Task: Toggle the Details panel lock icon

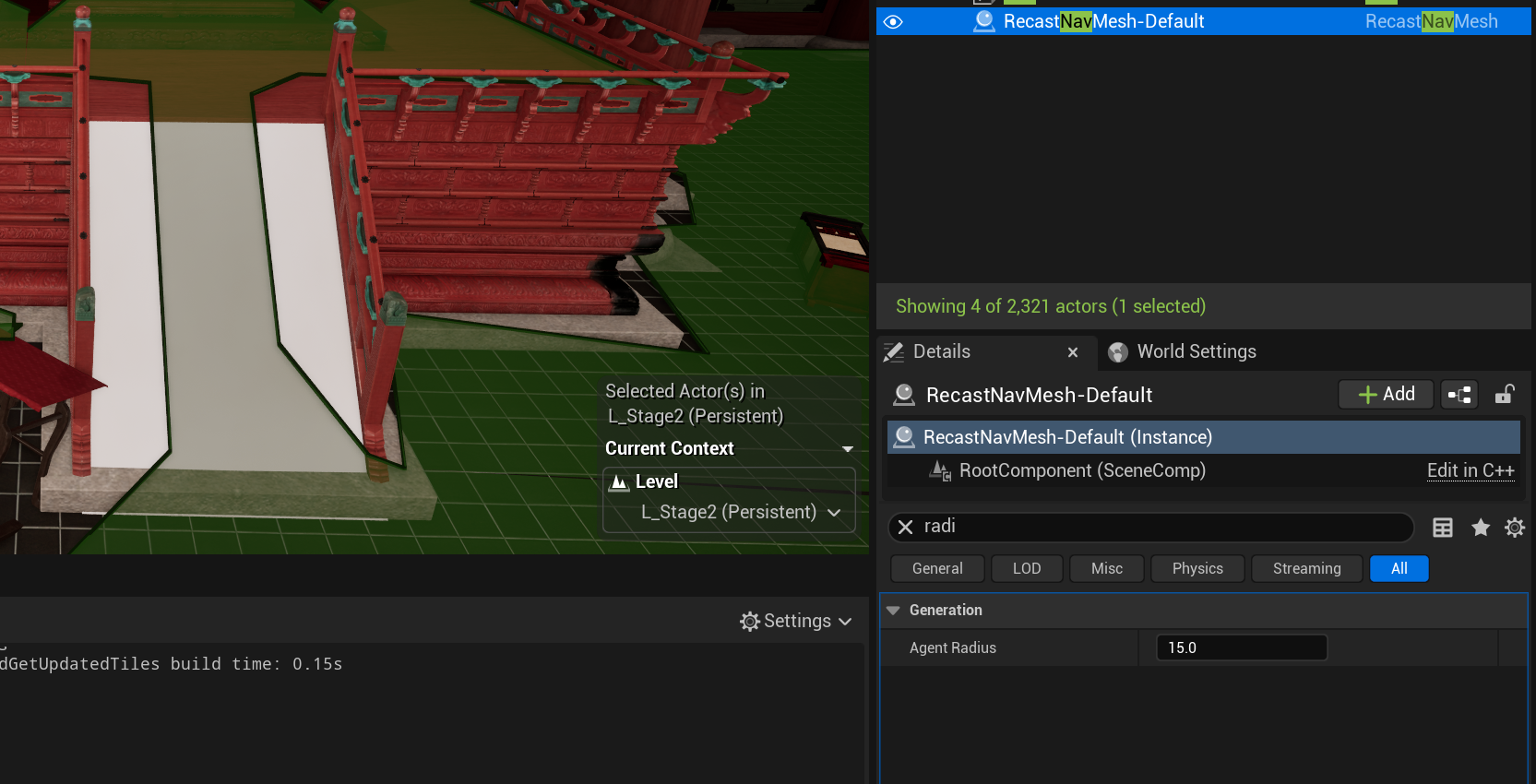Action: 1505,394
